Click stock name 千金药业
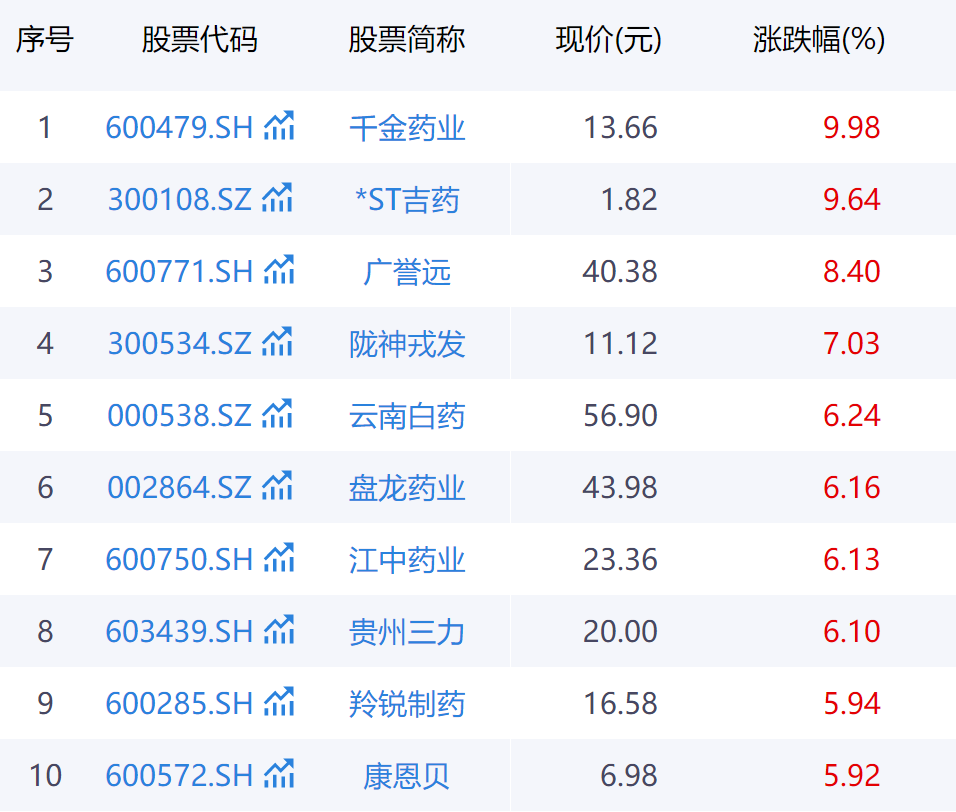 point(407,129)
